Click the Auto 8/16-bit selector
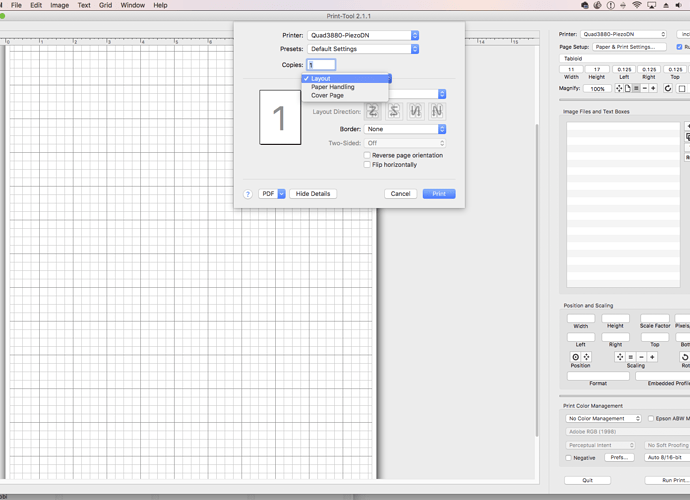This screenshot has height=500, width=690. (667, 457)
